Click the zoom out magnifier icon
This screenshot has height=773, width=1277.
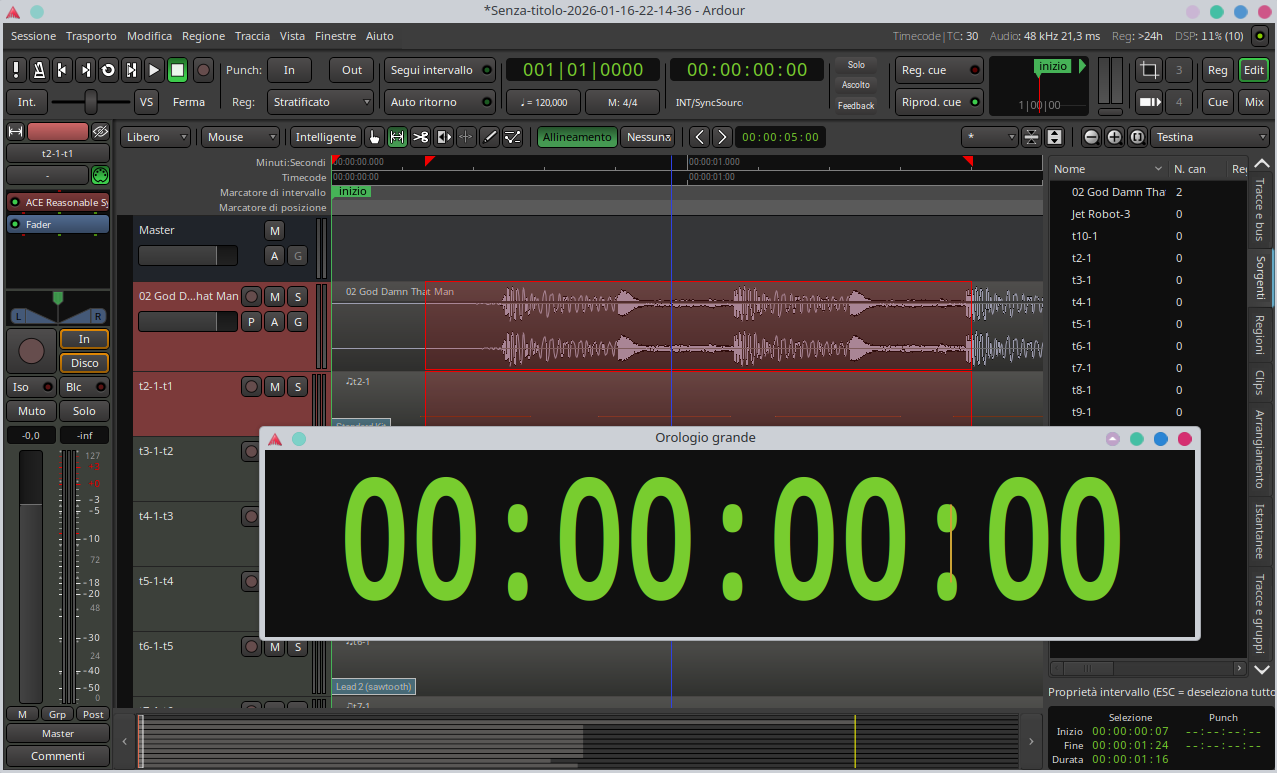[1091, 137]
